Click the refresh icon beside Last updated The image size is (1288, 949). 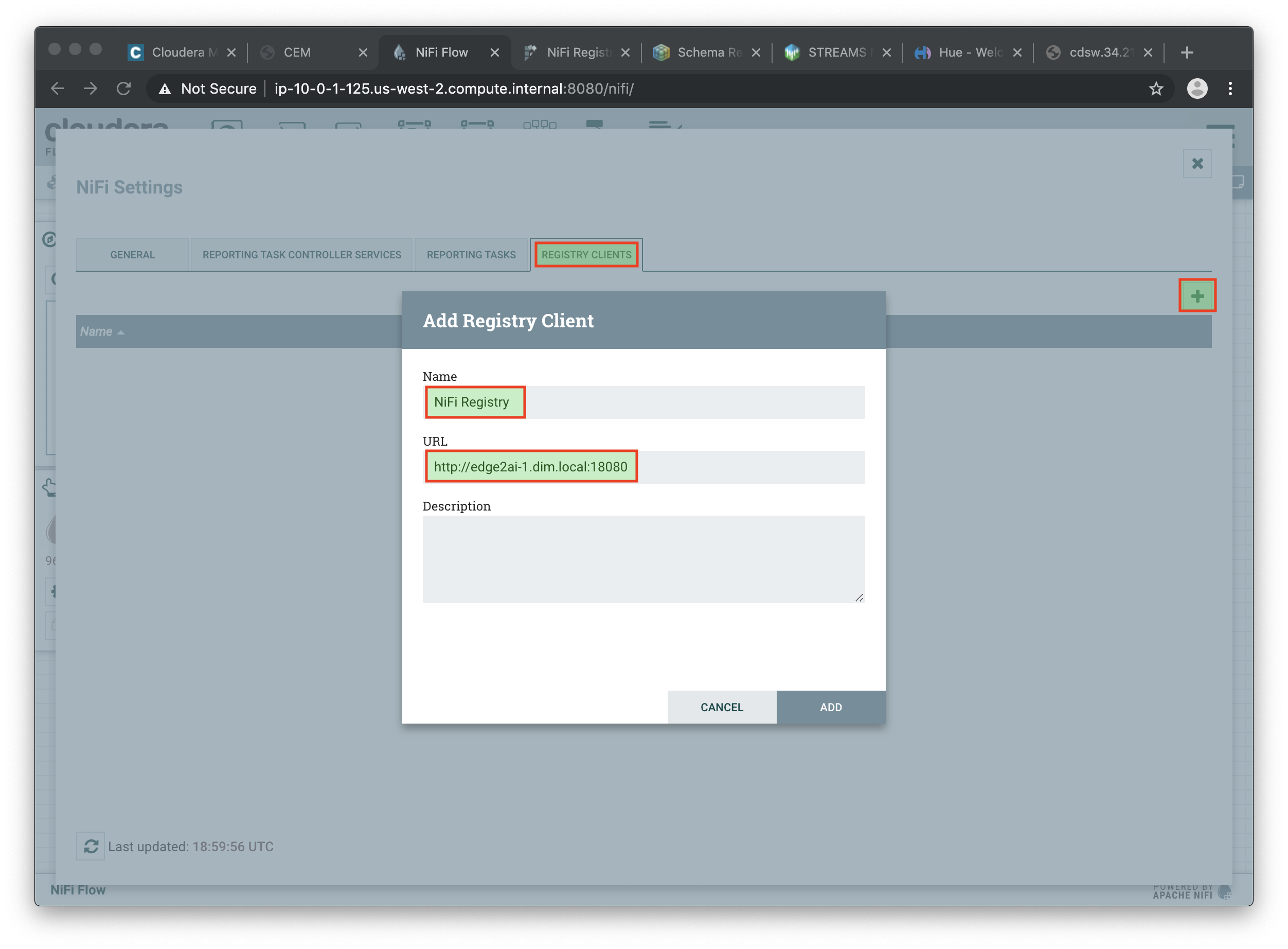(x=91, y=846)
